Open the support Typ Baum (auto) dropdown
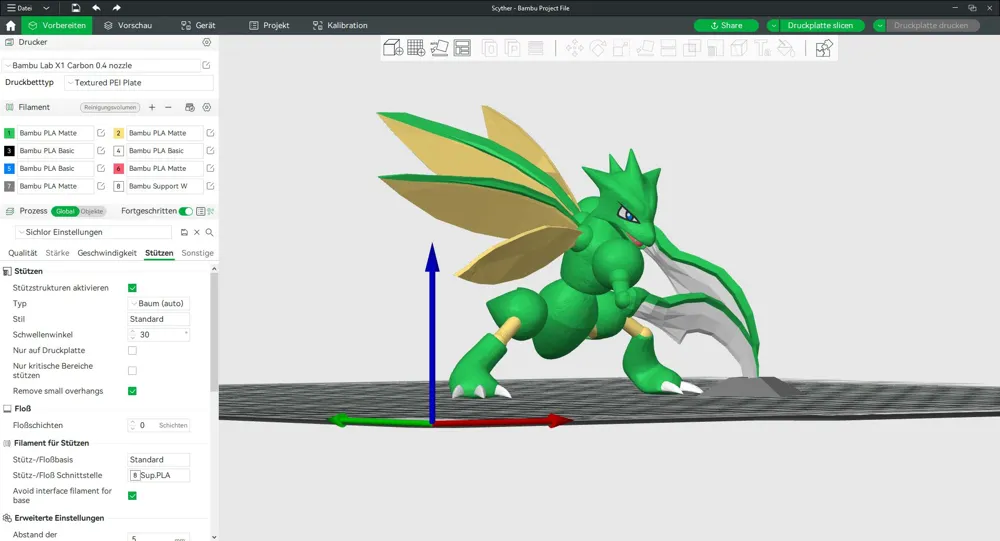This screenshot has height=541, width=1000. tap(159, 304)
